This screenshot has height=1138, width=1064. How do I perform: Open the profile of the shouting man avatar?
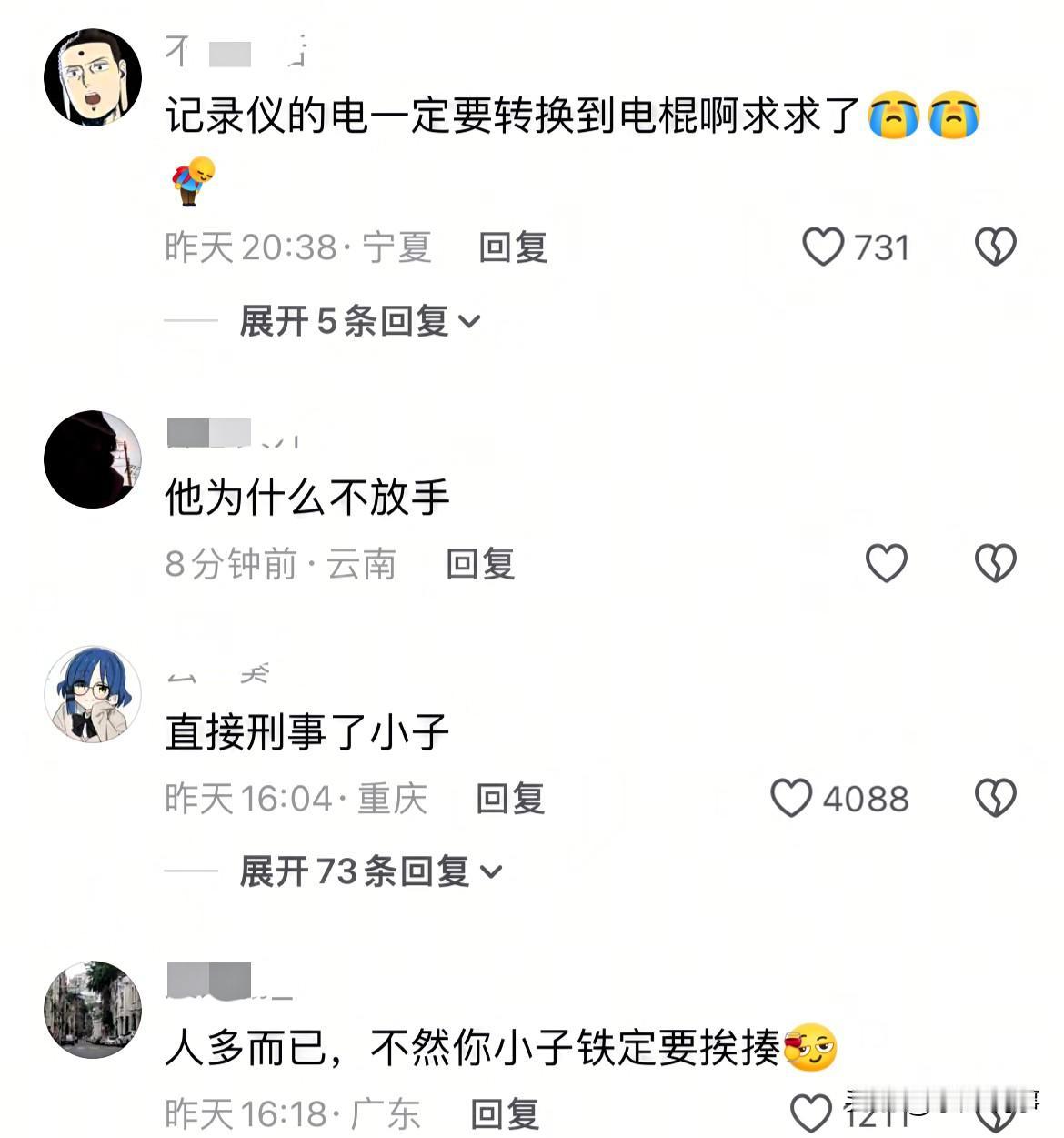[x=93, y=76]
